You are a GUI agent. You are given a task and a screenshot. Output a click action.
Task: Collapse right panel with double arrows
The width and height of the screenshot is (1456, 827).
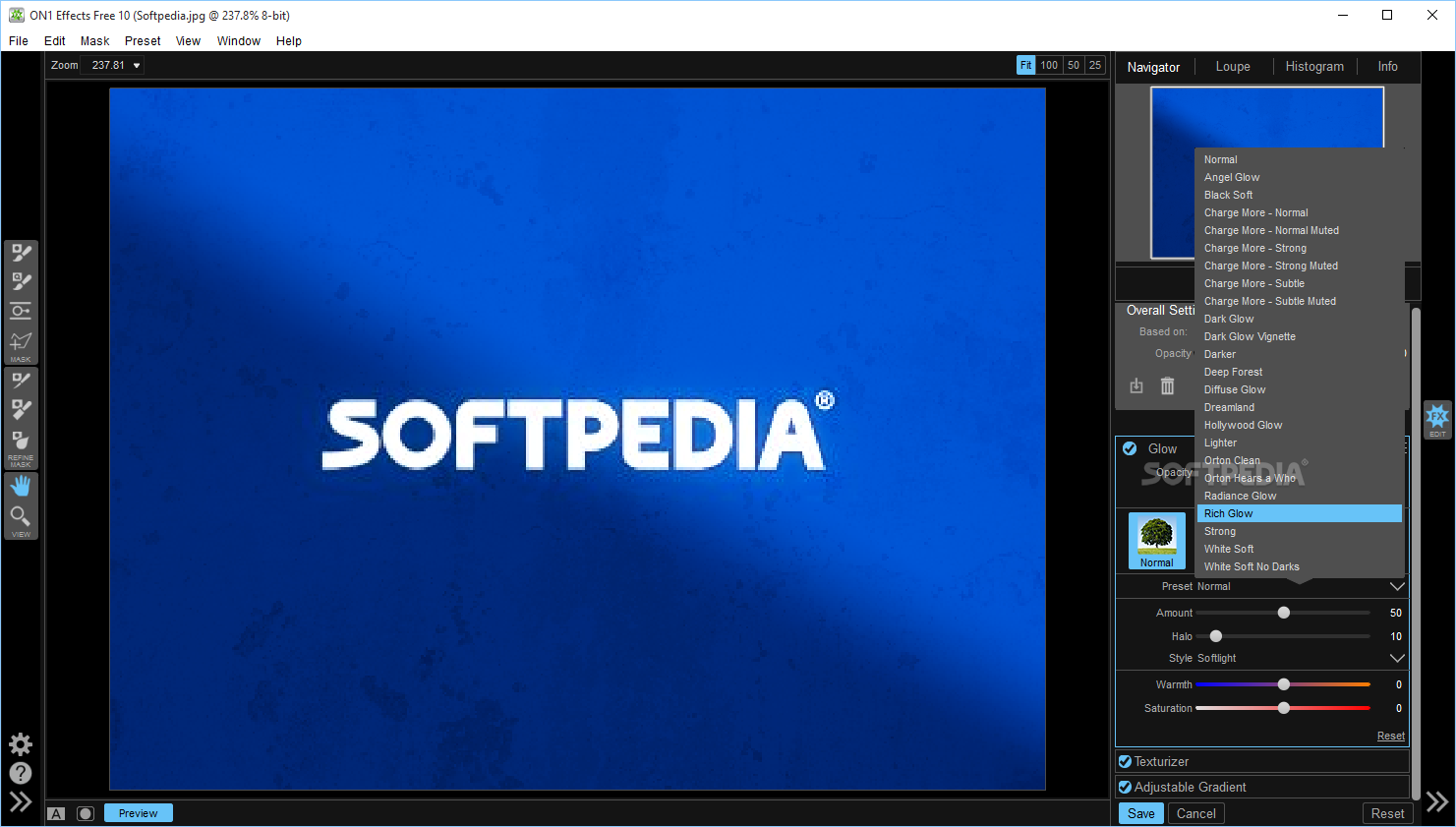(1436, 801)
